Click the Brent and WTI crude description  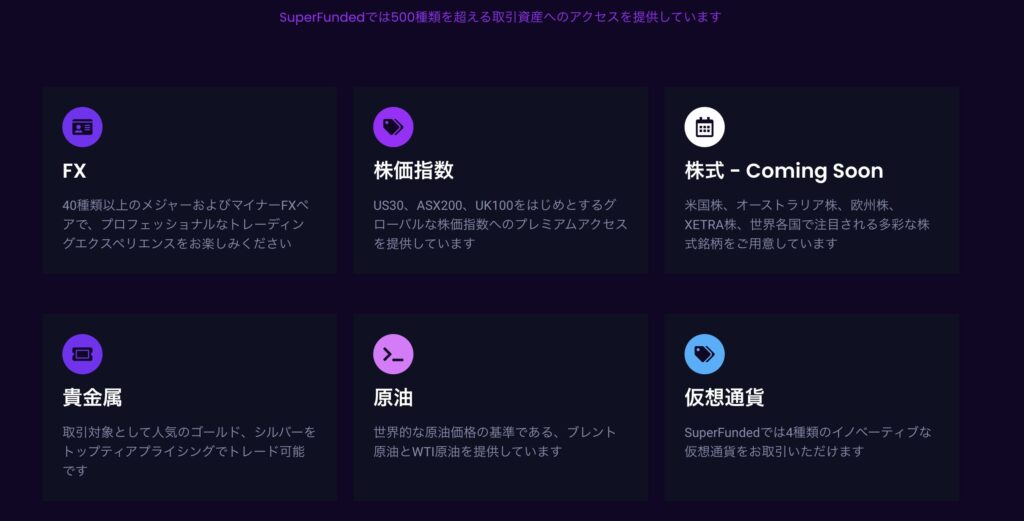(494, 441)
